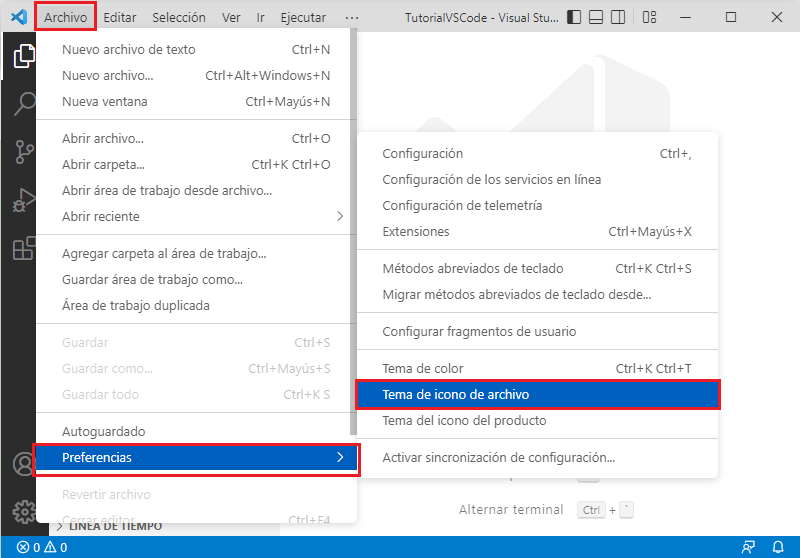The width and height of the screenshot is (800, 558).
Task: Open Configuración de telemetría
Action: (x=537, y=206)
